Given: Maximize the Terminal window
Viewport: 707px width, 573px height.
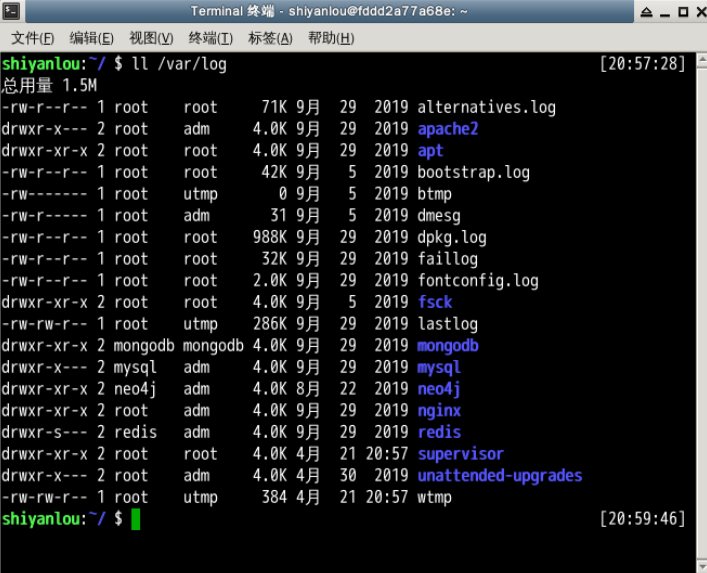Looking at the screenshot, I should pos(681,11).
